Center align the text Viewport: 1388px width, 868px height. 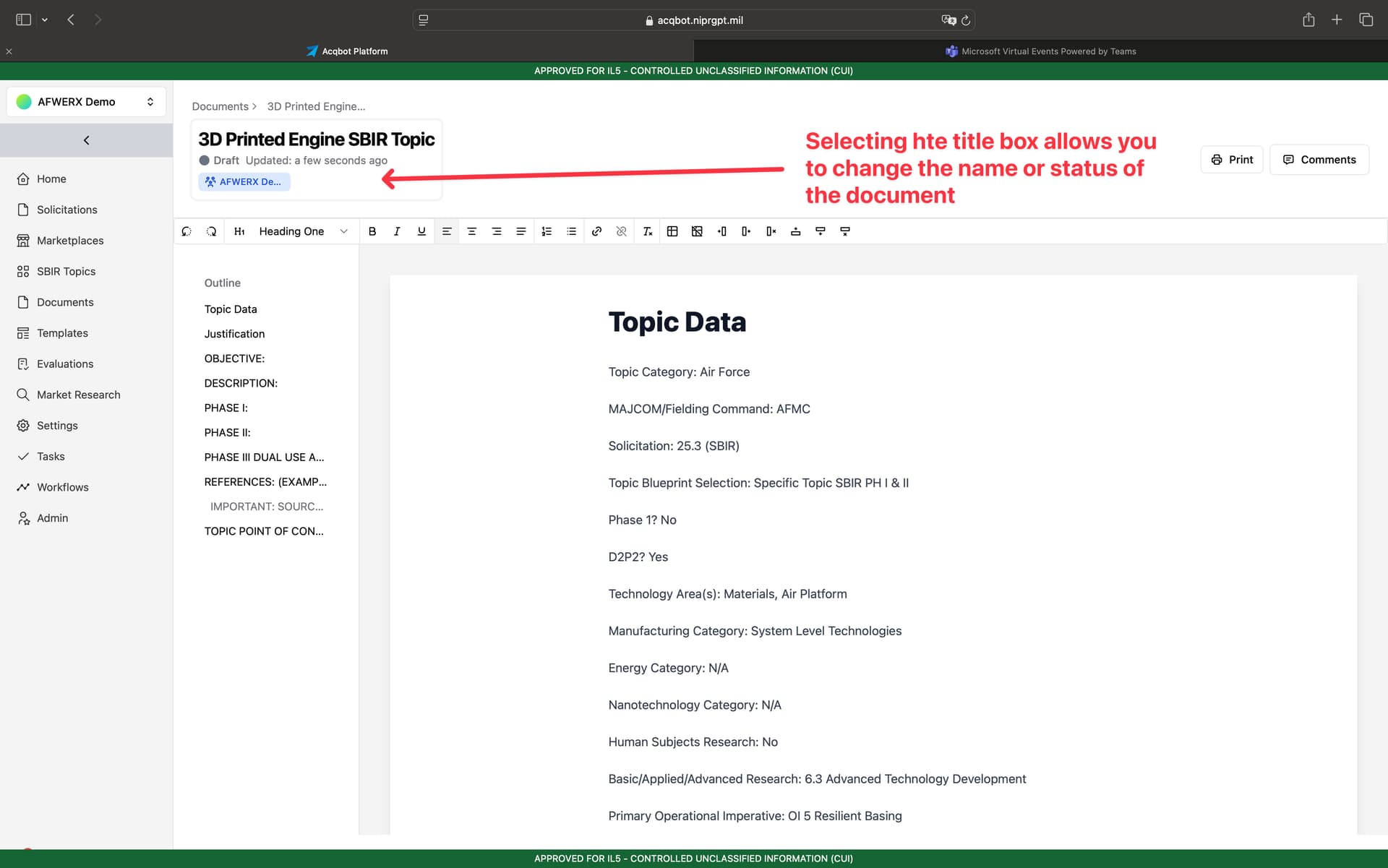tap(471, 231)
